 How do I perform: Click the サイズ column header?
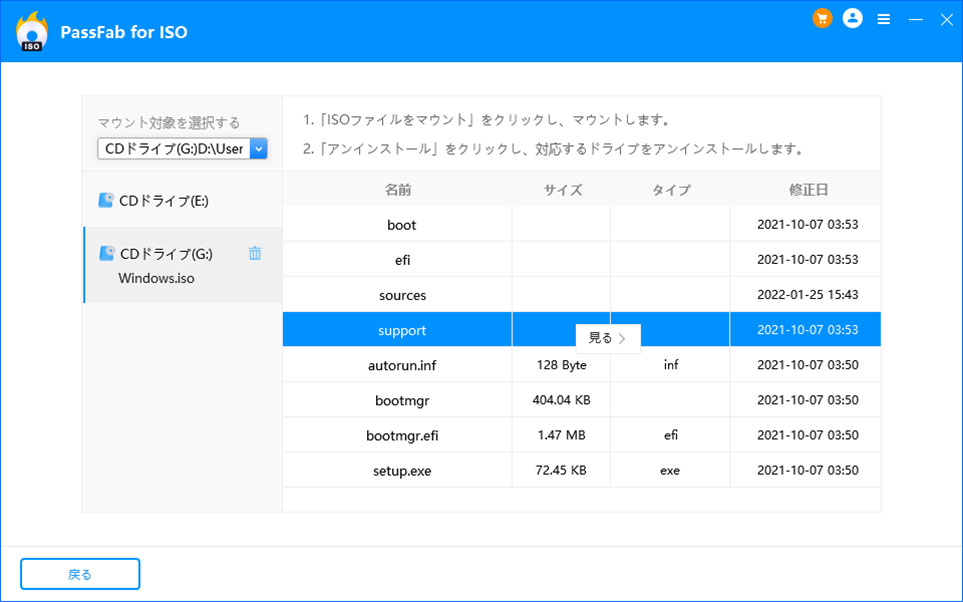click(x=562, y=190)
